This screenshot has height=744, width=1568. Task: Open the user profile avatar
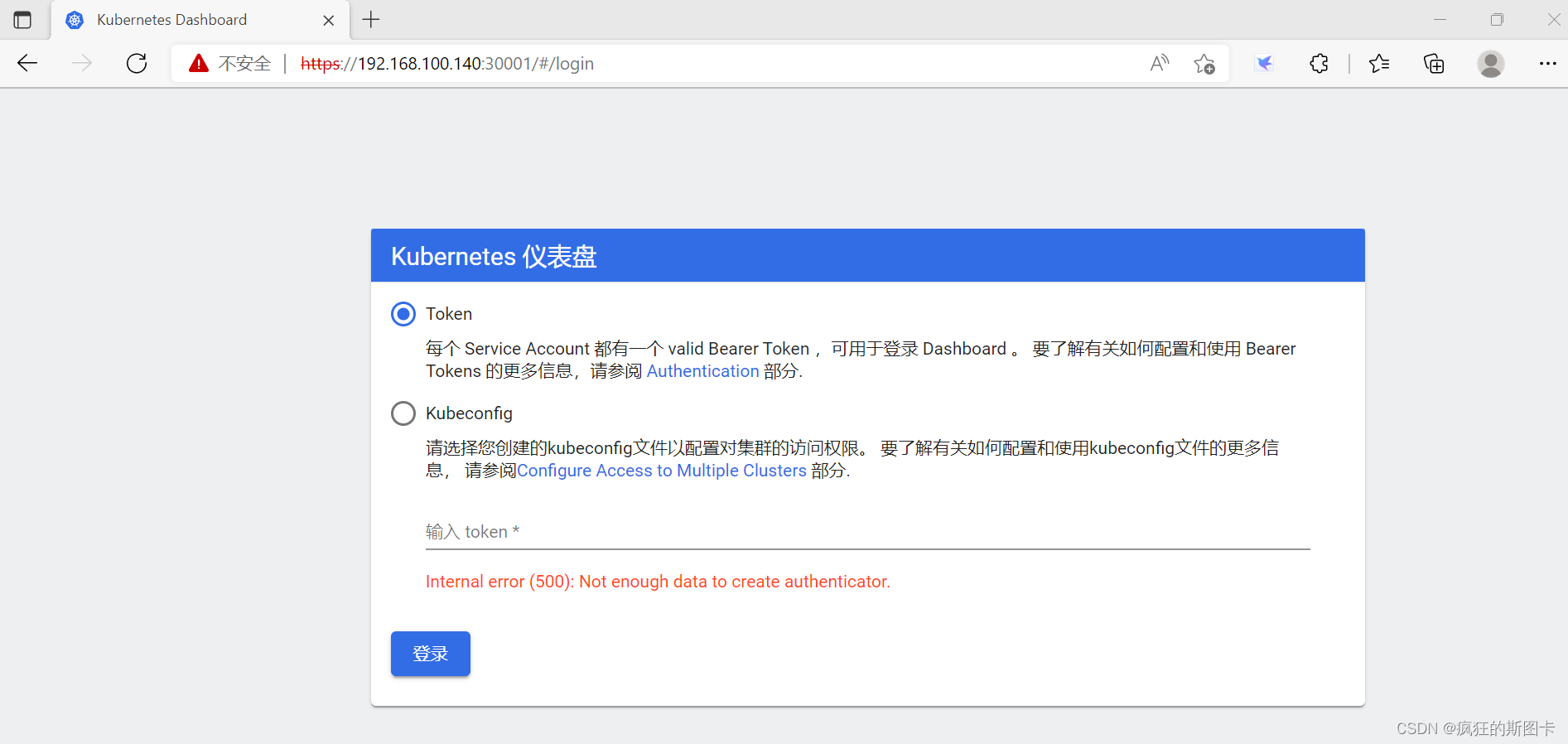(x=1491, y=64)
